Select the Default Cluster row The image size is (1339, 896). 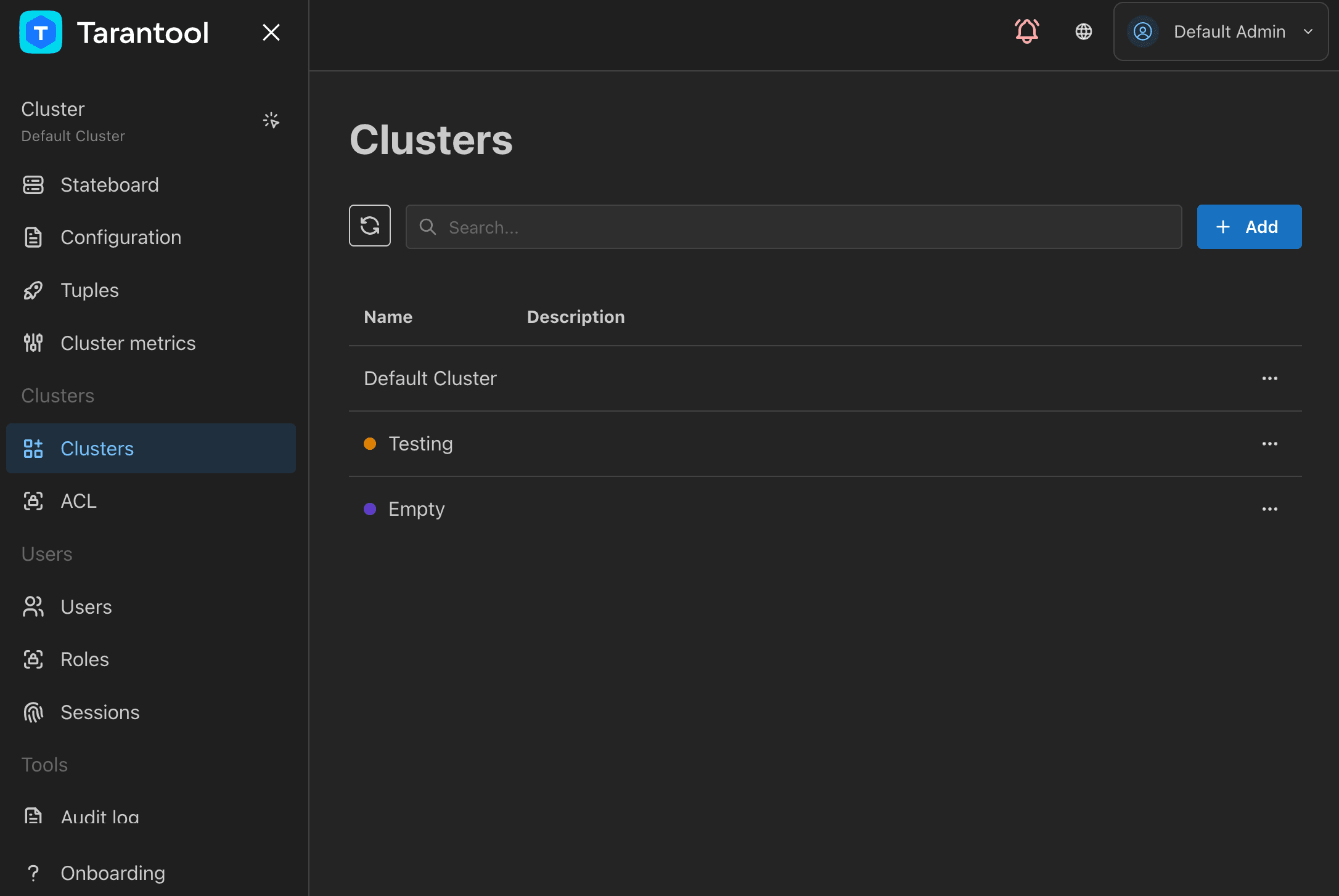825,378
